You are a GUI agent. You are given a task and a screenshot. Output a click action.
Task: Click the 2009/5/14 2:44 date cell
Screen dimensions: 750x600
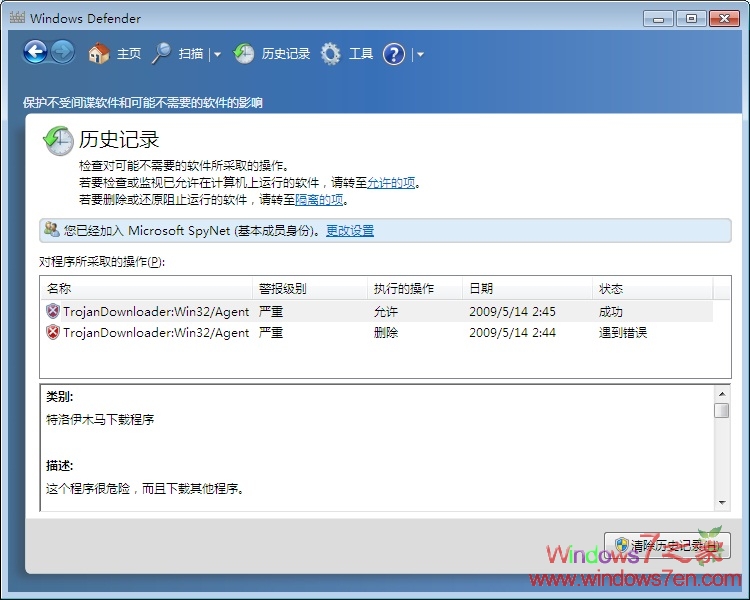[x=512, y=333]
